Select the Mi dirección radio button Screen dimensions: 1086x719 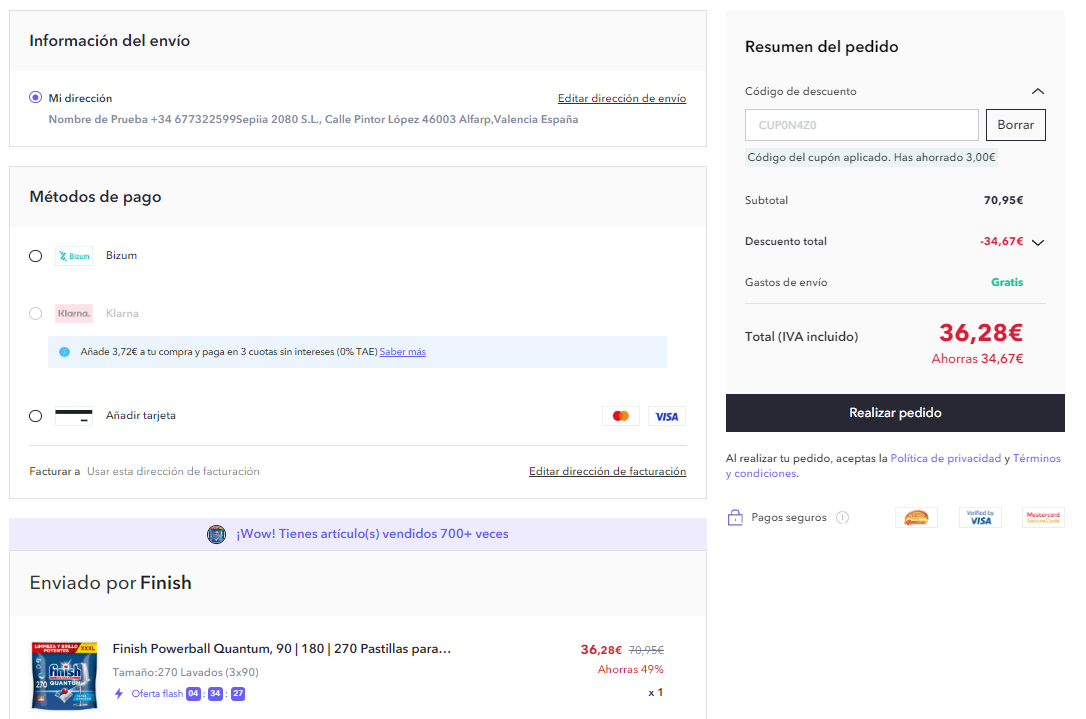tap(35, 98)
